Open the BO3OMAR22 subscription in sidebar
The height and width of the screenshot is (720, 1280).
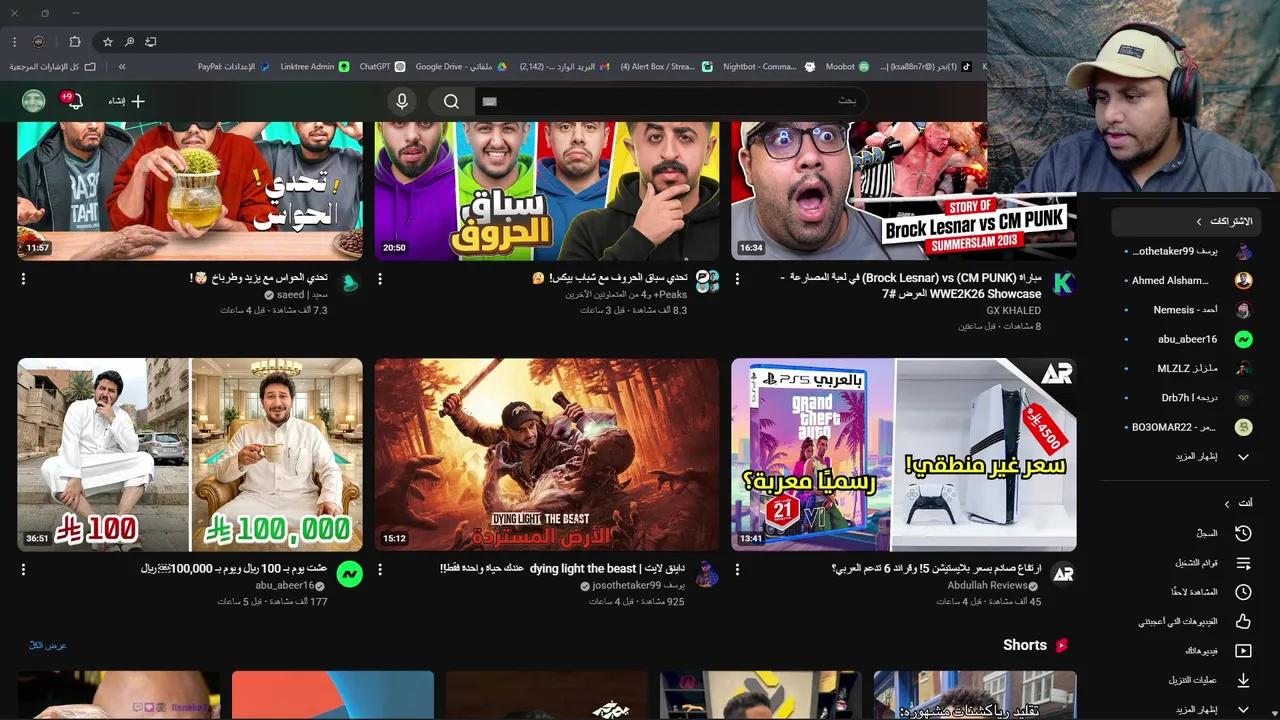(x=1188, y=427)
